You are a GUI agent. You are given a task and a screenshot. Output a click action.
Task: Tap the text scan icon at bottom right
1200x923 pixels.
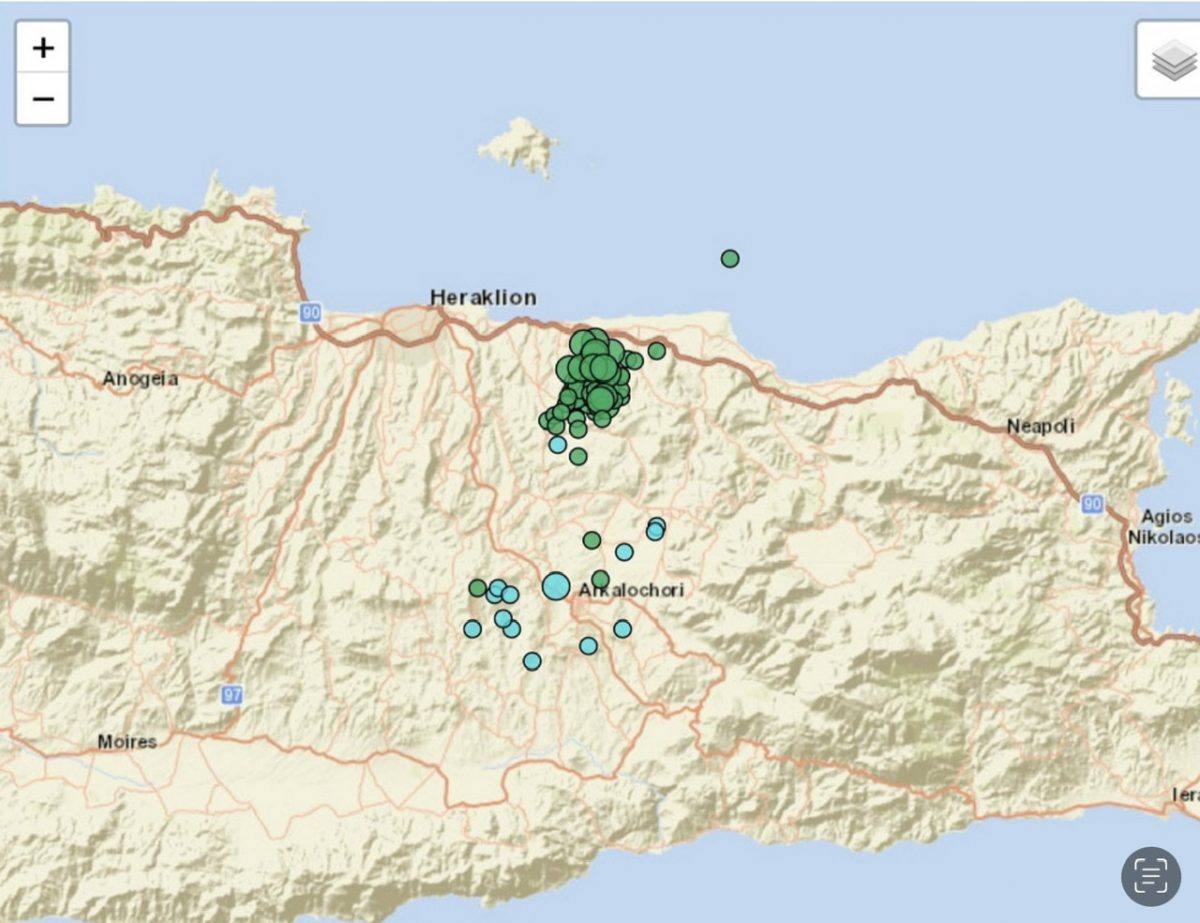[x=1151, y=876]
